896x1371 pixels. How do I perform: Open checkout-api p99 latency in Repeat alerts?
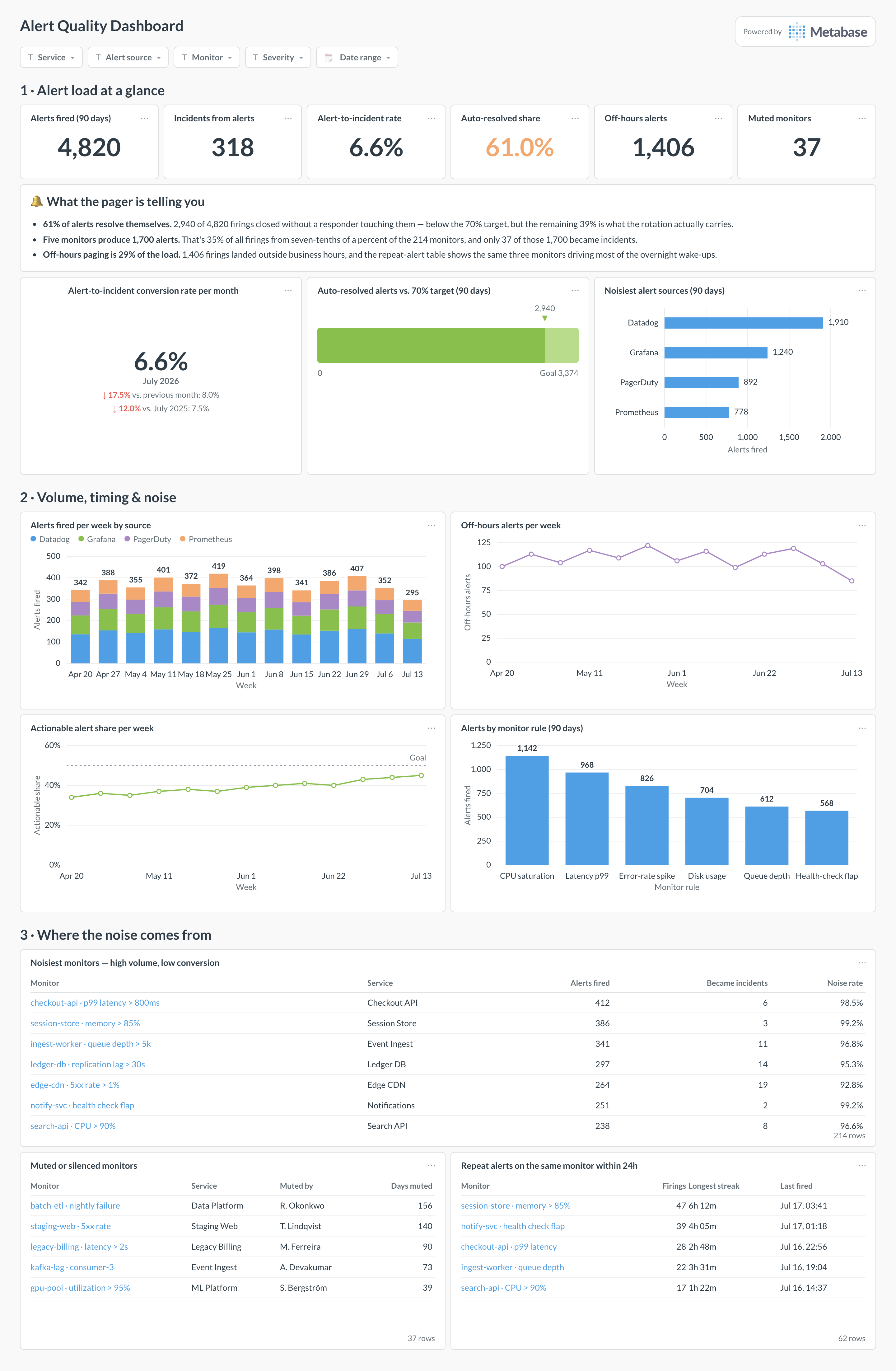(508, 1247)
